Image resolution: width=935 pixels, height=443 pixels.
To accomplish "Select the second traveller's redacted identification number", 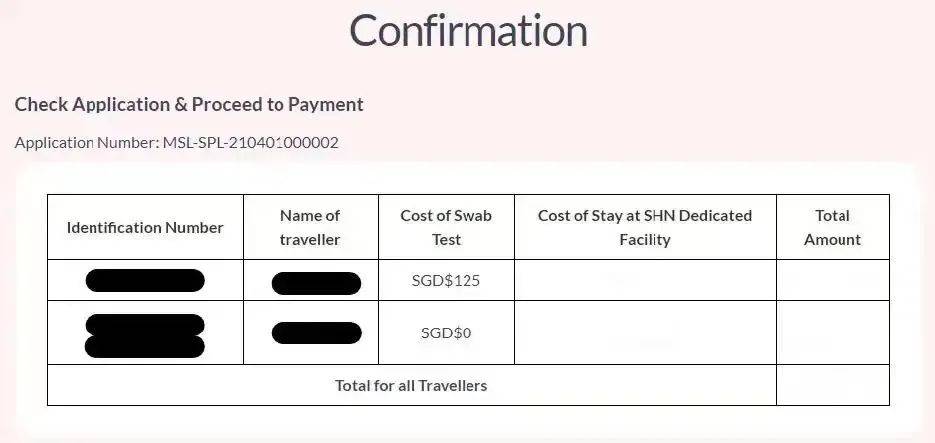I will tap(145, 334).
